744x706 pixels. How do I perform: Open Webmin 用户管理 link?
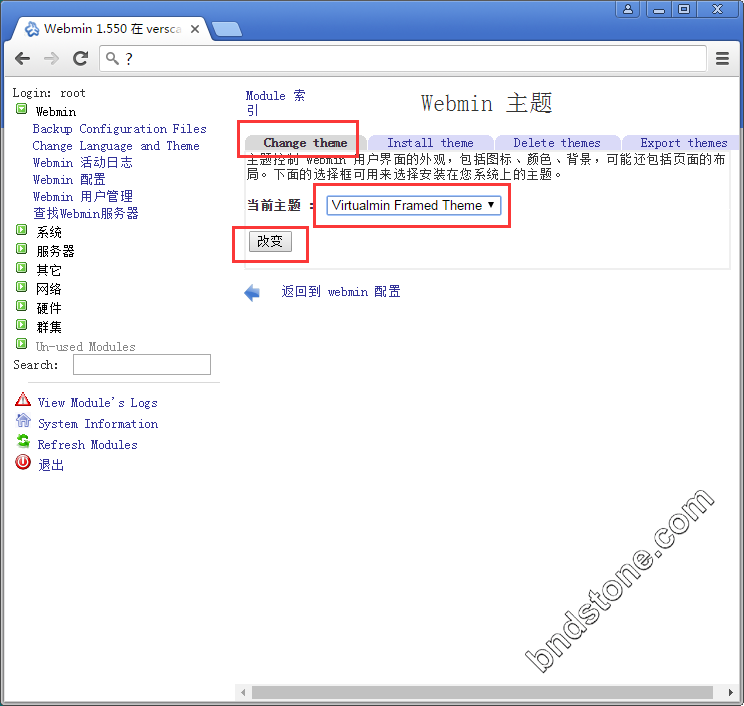[x=83, y=196]
